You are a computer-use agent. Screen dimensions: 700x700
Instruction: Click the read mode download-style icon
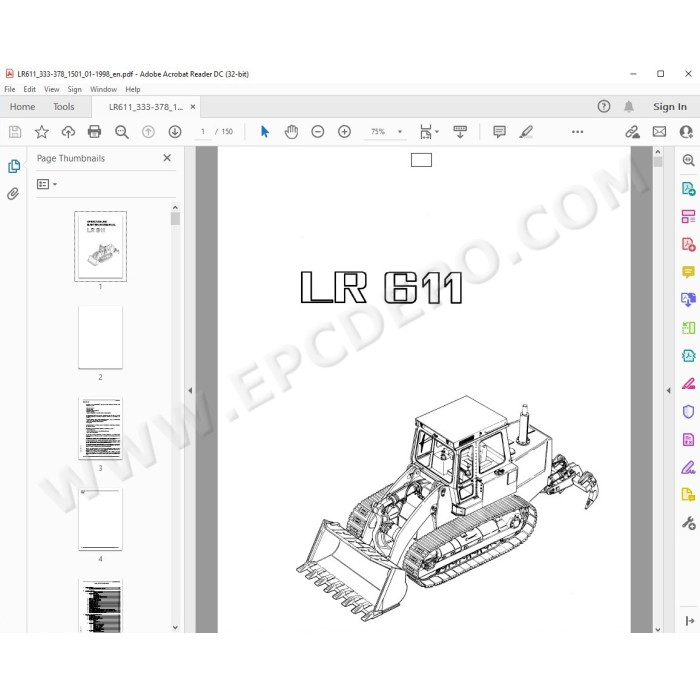click(460, 132)
